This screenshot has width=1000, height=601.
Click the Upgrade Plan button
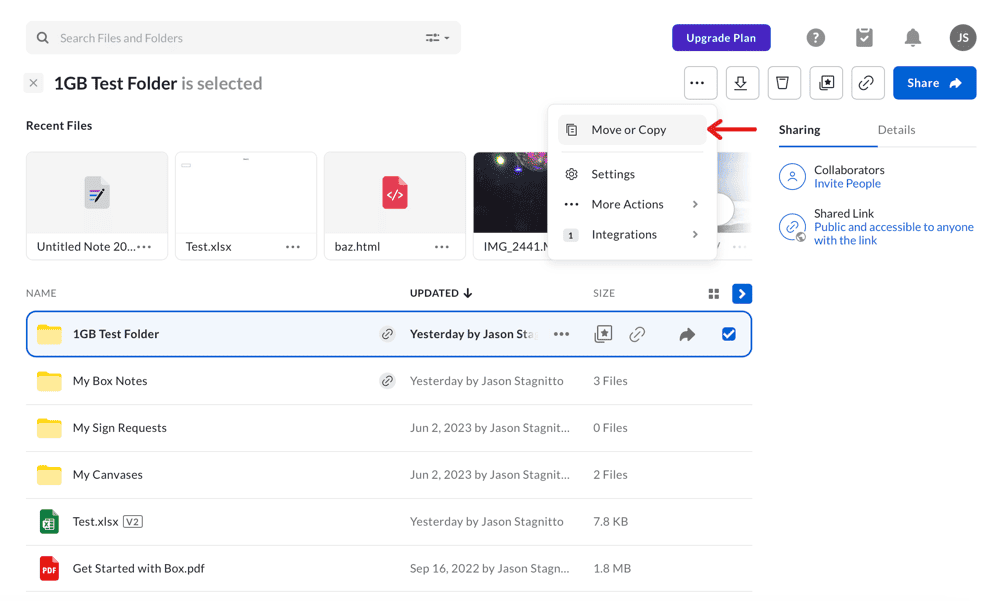(x=721, y=37)
